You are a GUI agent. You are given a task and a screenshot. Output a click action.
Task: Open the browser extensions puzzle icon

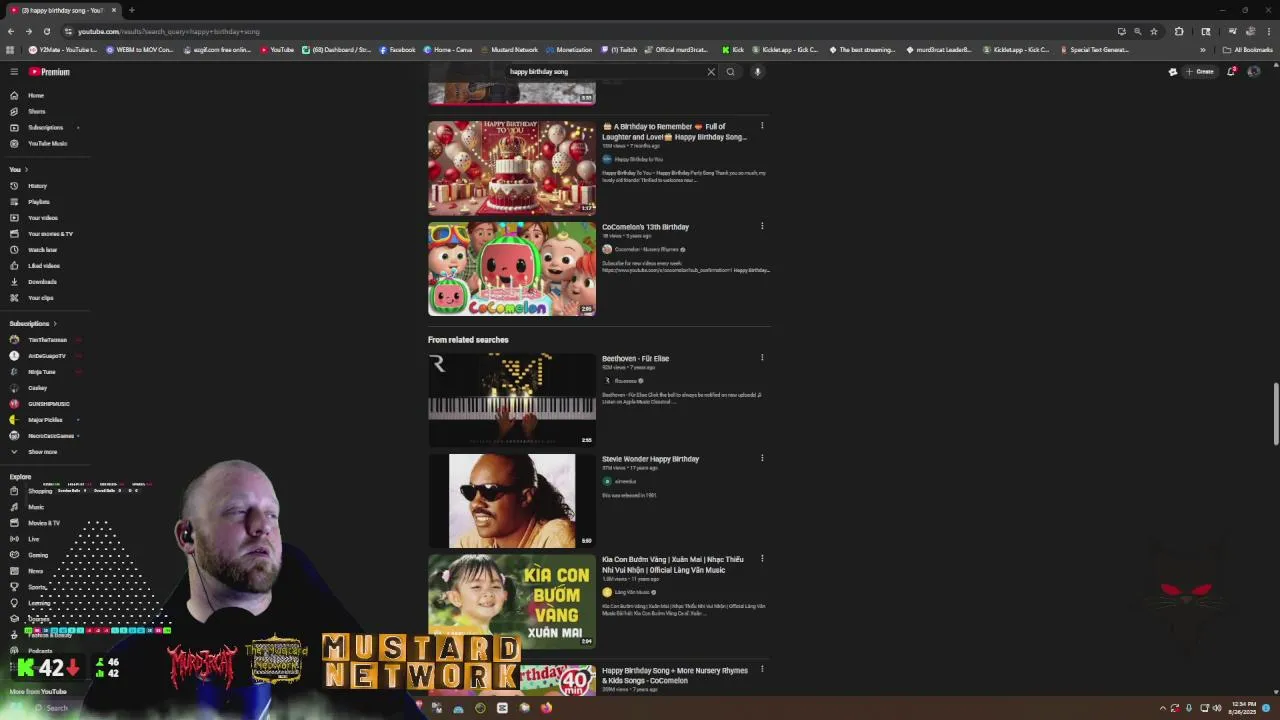(x=1179, y=31)
